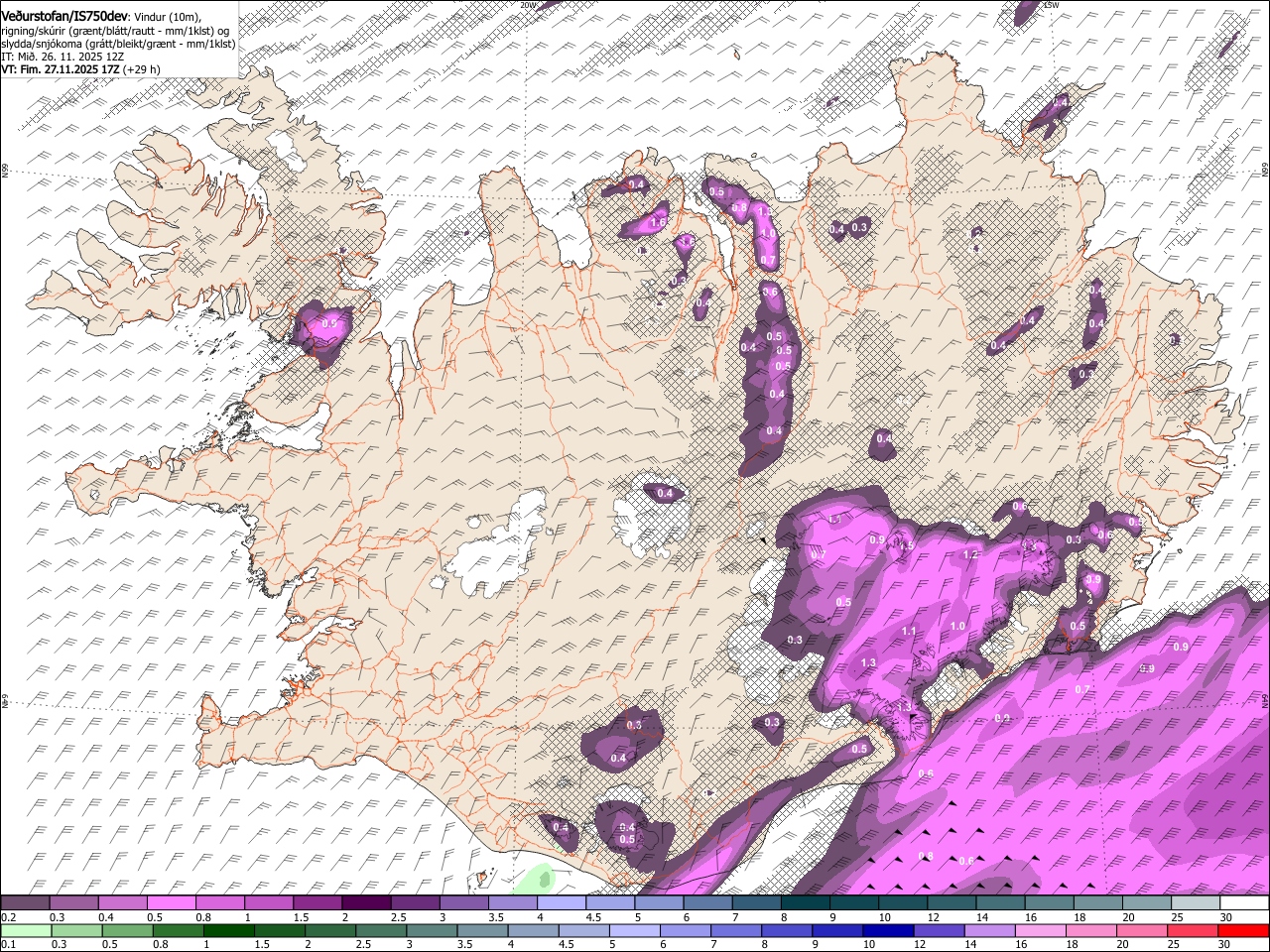Click the 'IT: Mið. 26. 11. 2025 12Z' line

(62, 58)
